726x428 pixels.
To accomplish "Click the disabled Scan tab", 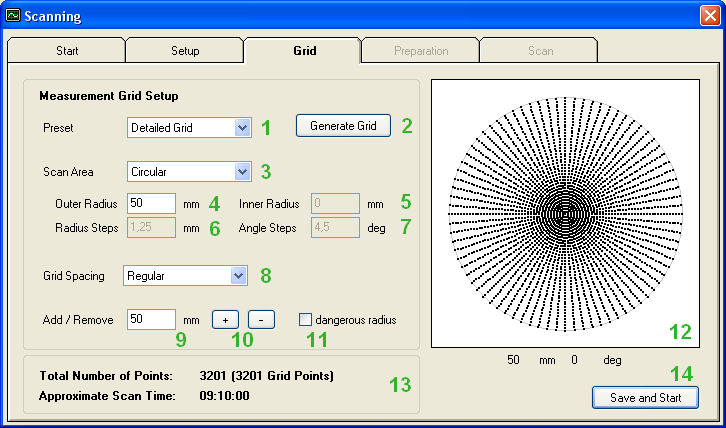I will pyautogui.click(x=540, y=51).
